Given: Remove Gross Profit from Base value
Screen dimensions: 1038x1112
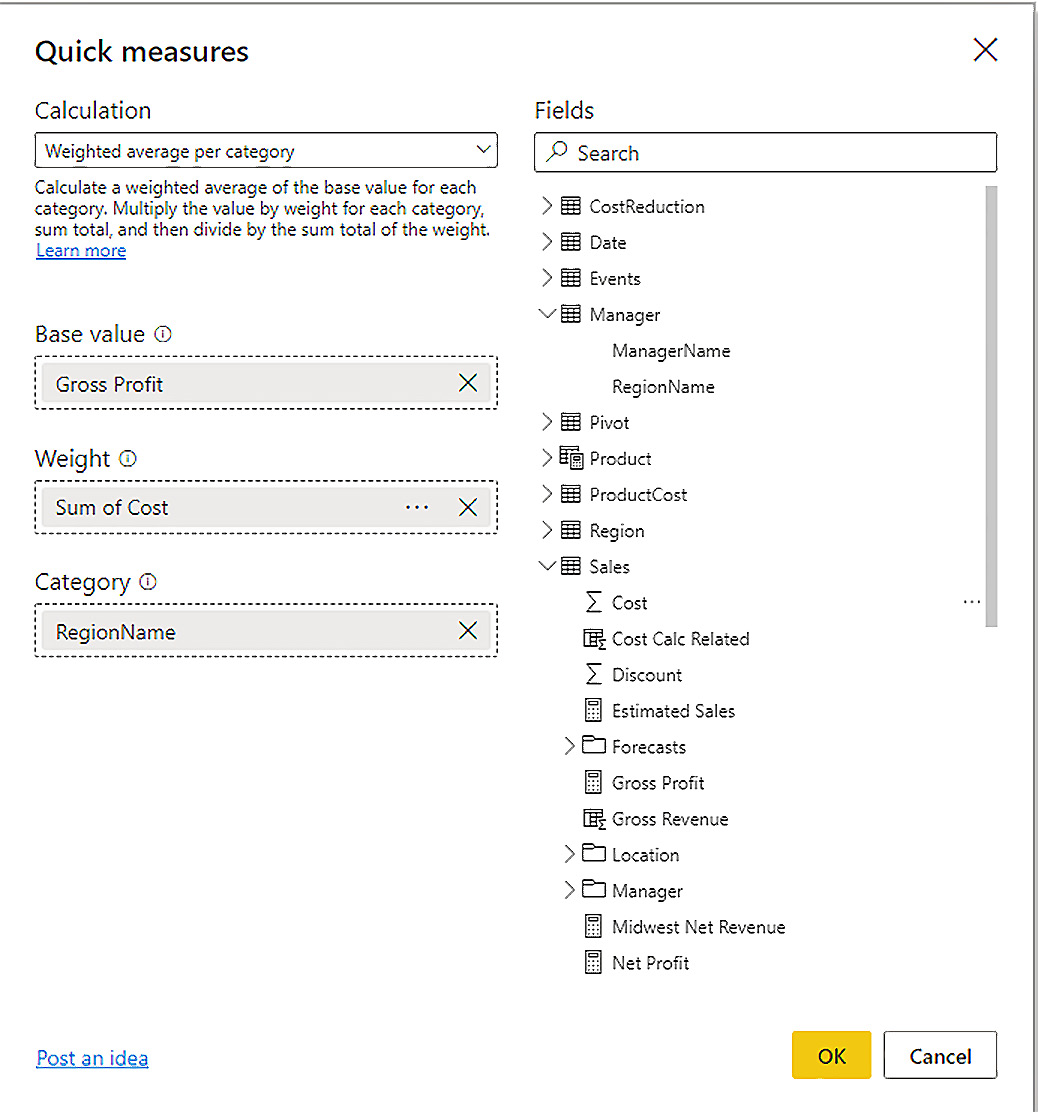Looking at the screenshot, I should point(467,383).
